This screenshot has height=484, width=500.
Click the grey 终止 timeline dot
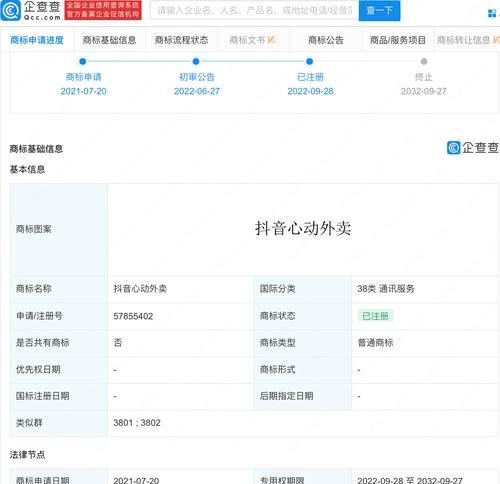(424, 61)
